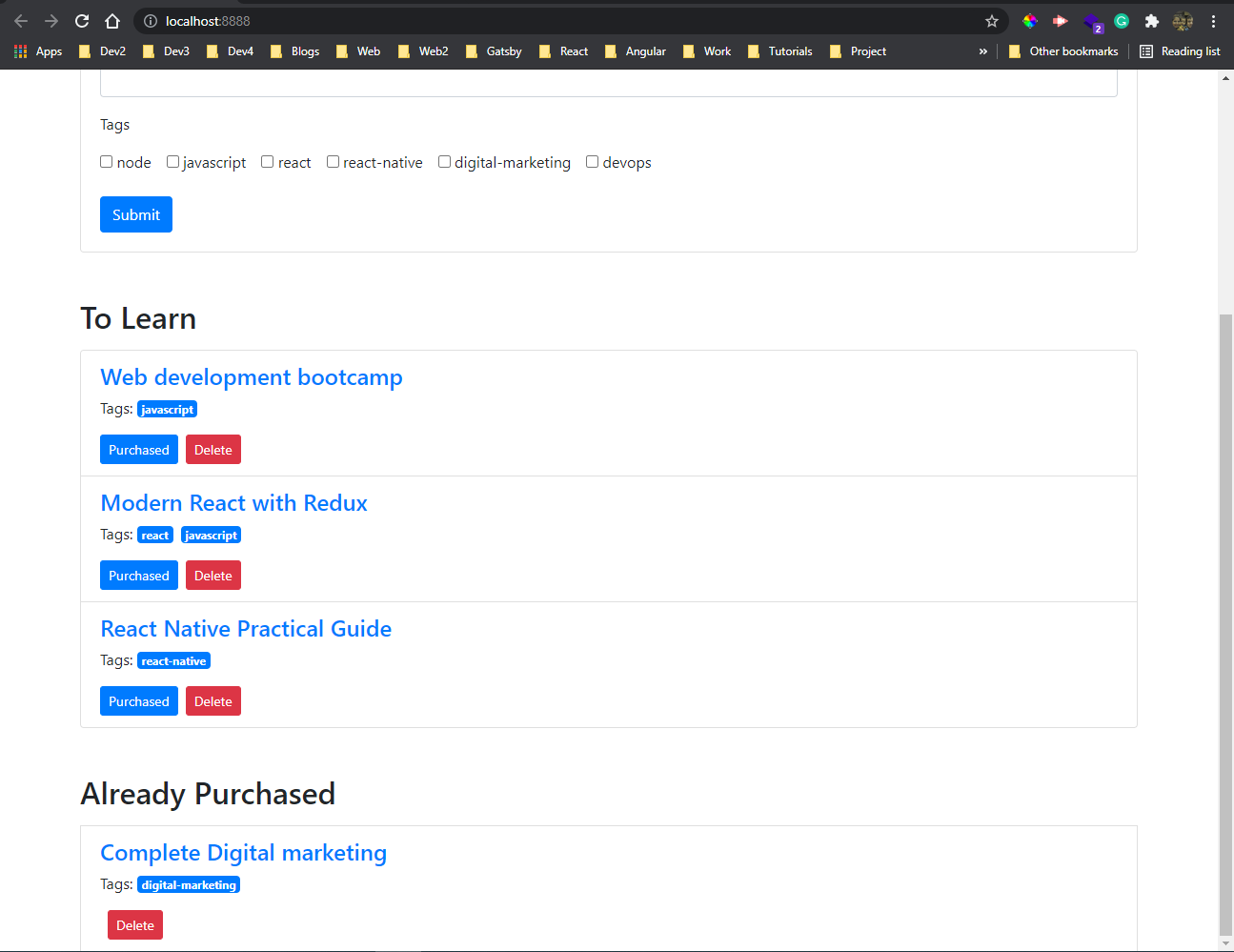Open the Blogs bookmarks folder

click(x=294, y=51)
